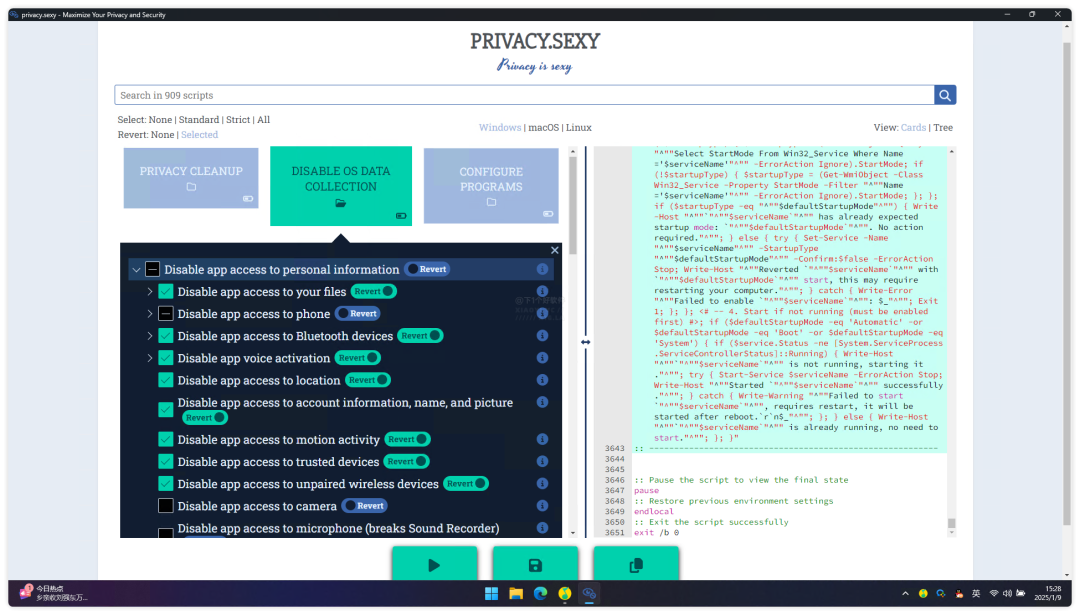1080x615 pixels.
Task: Open Microsoft Edge from taskbar
Action: coord(540,594)
